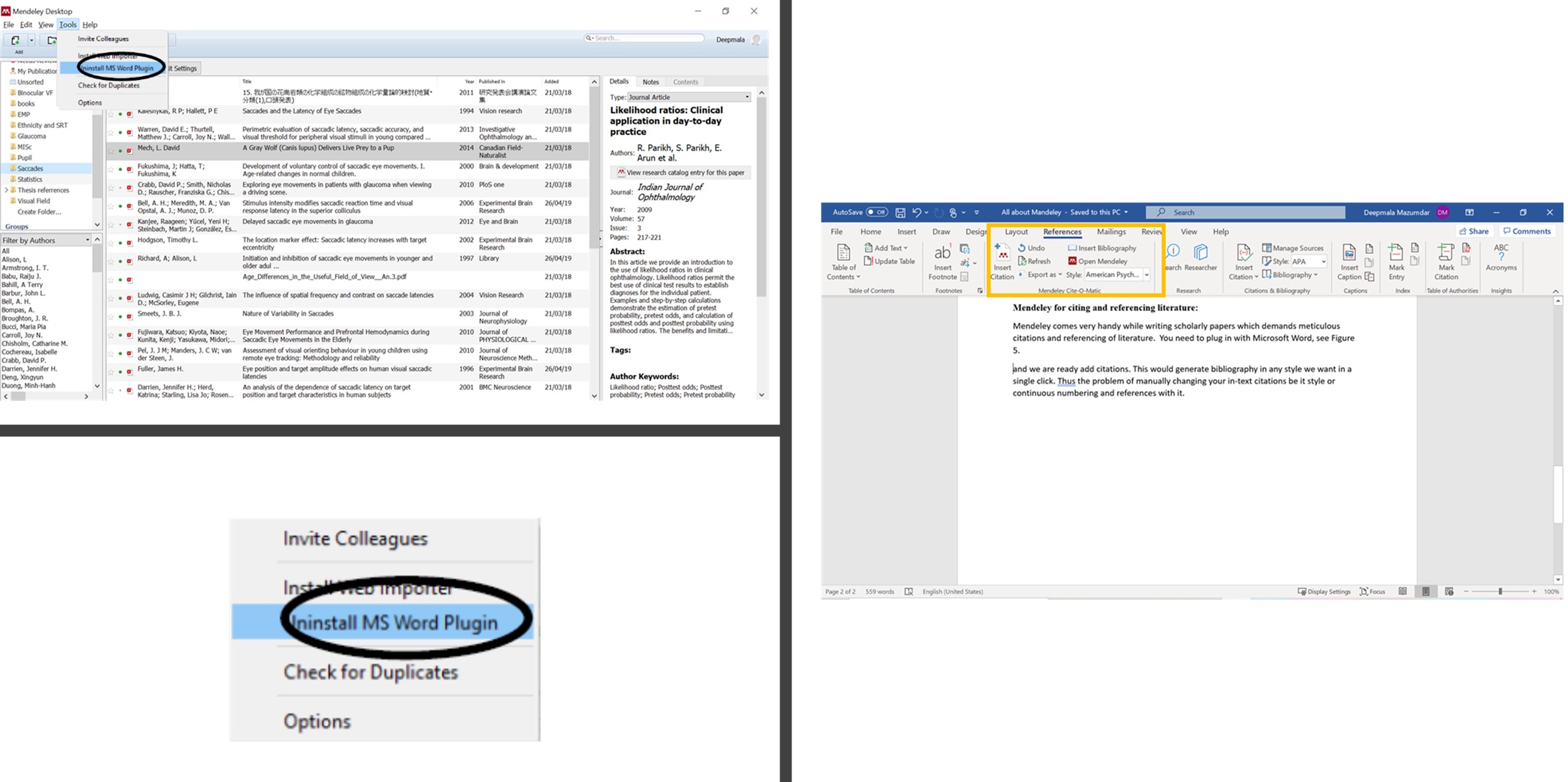Toggle favorite star on the Smeets, J. B. J. row

[x=111, y=317]
